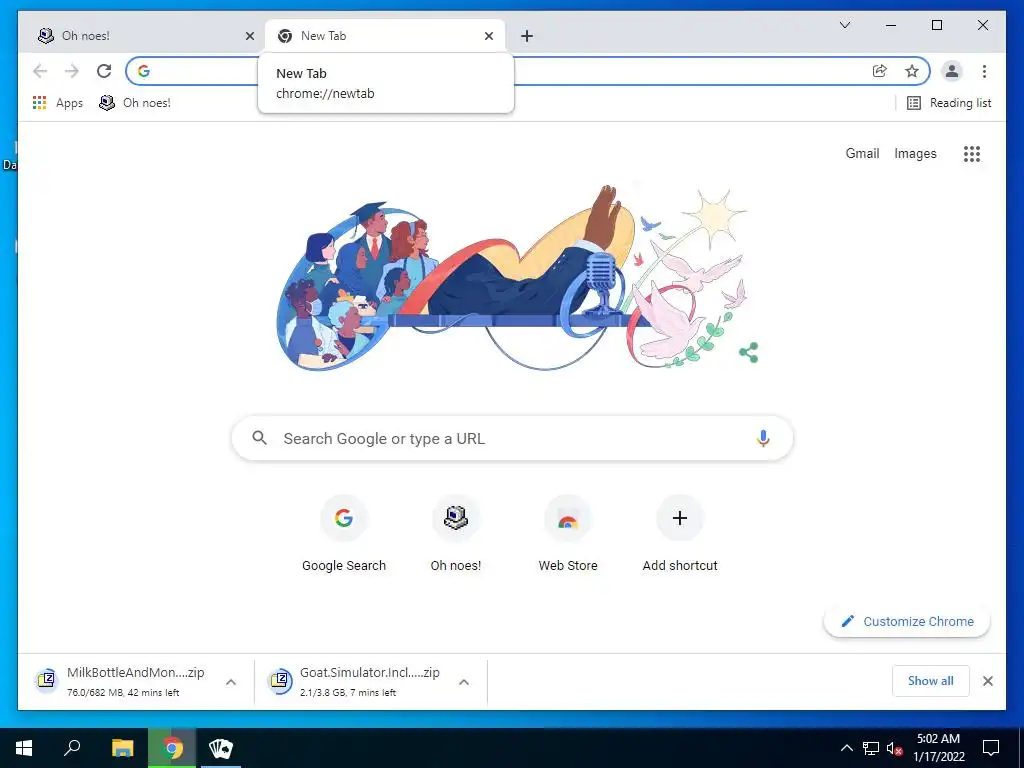Image resolution: width=1024 pixels, height=768 pixels.
Task: Open File Explorer from taskbar
Action: point(122,748)
